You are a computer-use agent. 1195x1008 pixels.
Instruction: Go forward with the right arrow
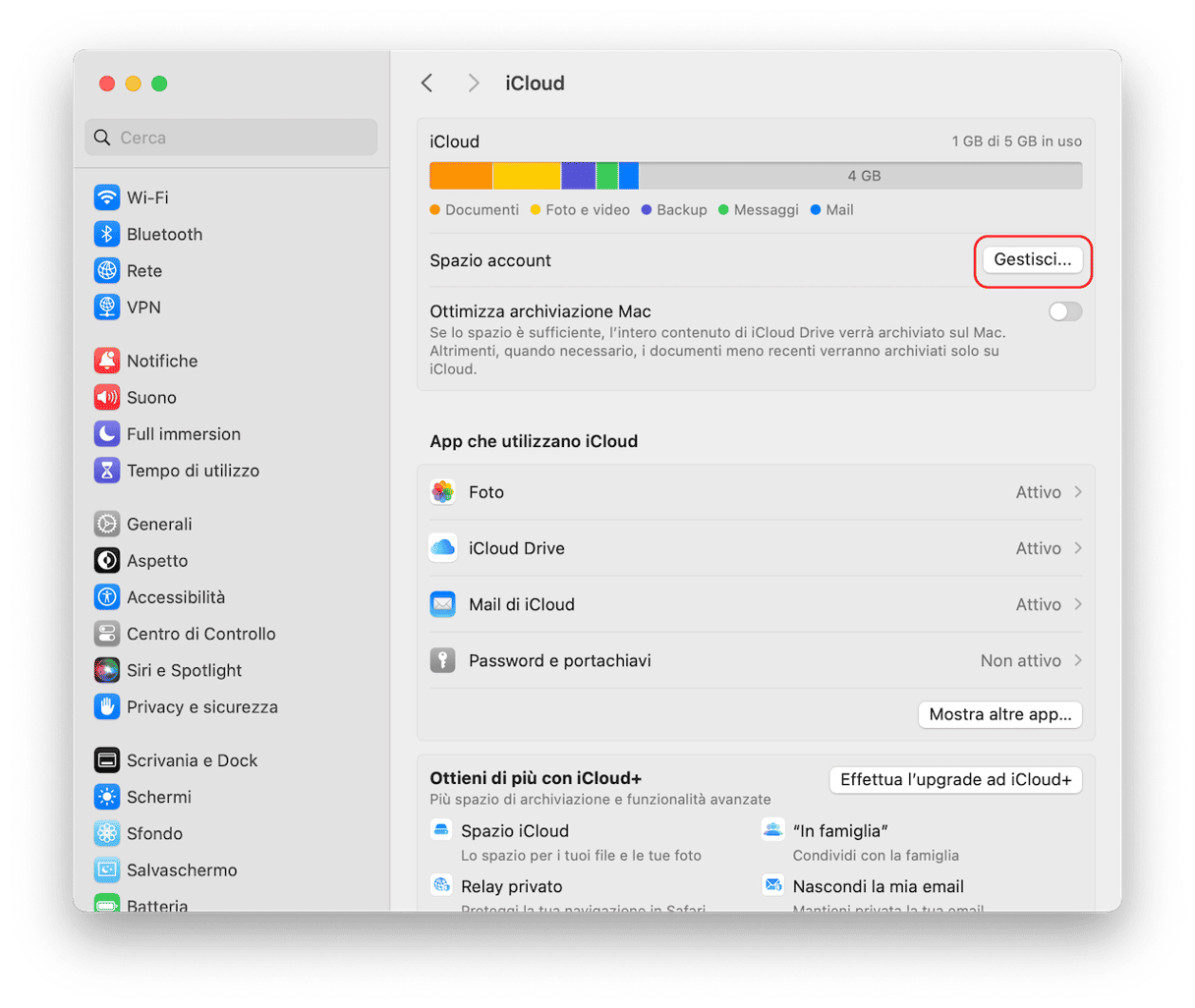pyautogui.click(x=474, y=84)
